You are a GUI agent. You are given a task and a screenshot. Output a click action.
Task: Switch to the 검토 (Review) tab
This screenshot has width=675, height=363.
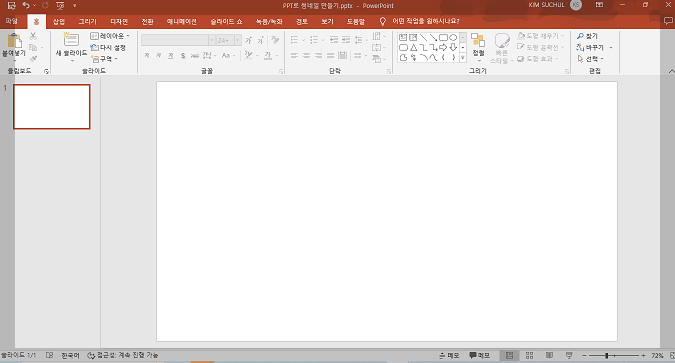click(x=302, y=21)
